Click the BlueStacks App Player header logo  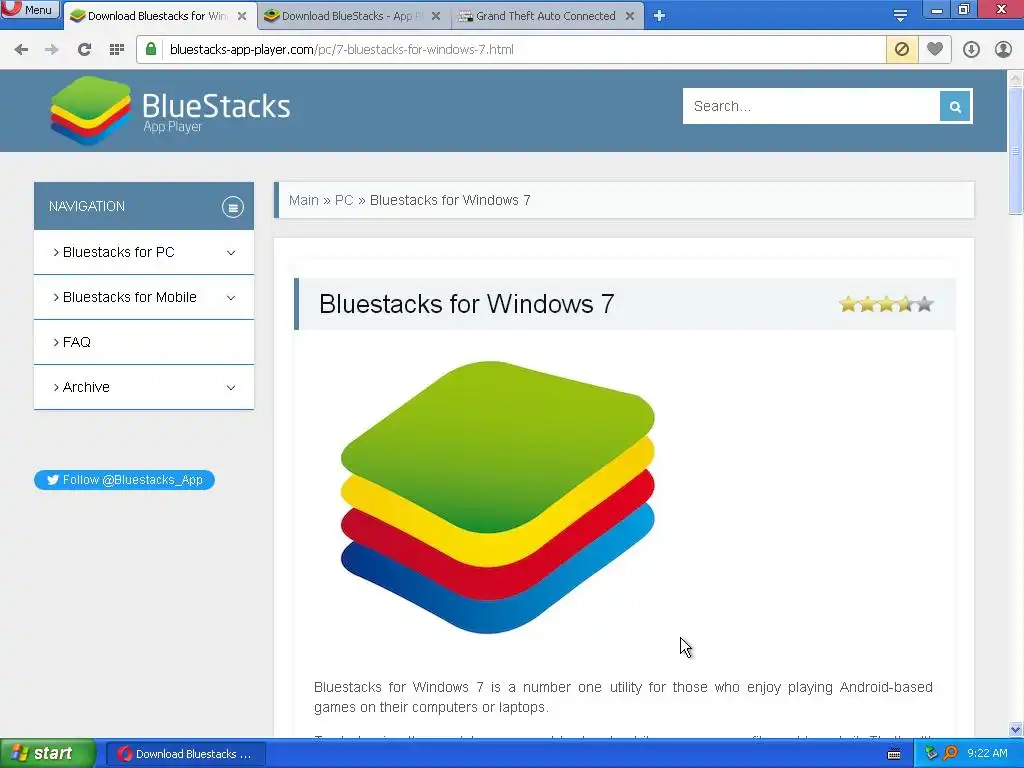pos(170,110)
